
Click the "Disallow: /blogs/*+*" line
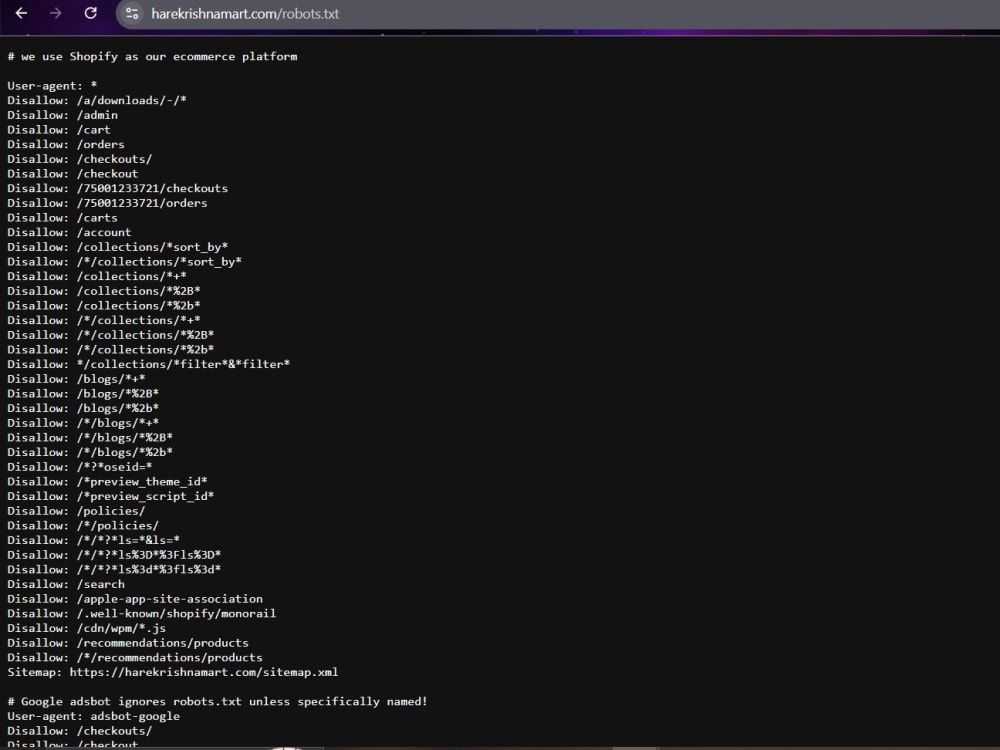click(77, 379)
